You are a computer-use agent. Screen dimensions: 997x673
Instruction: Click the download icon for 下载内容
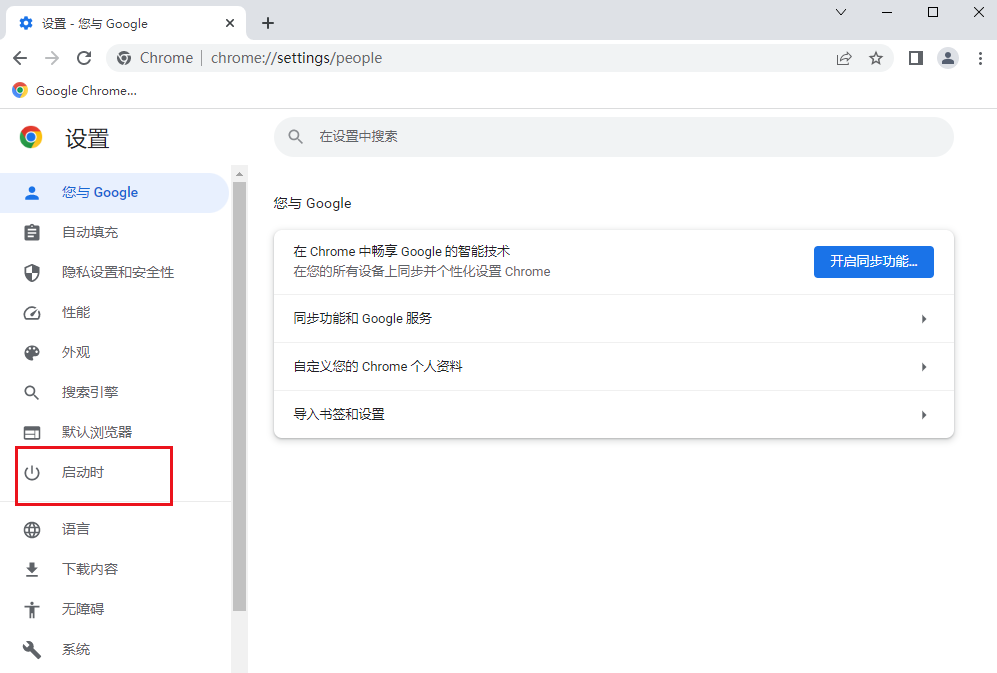click(x=32, y=570)
